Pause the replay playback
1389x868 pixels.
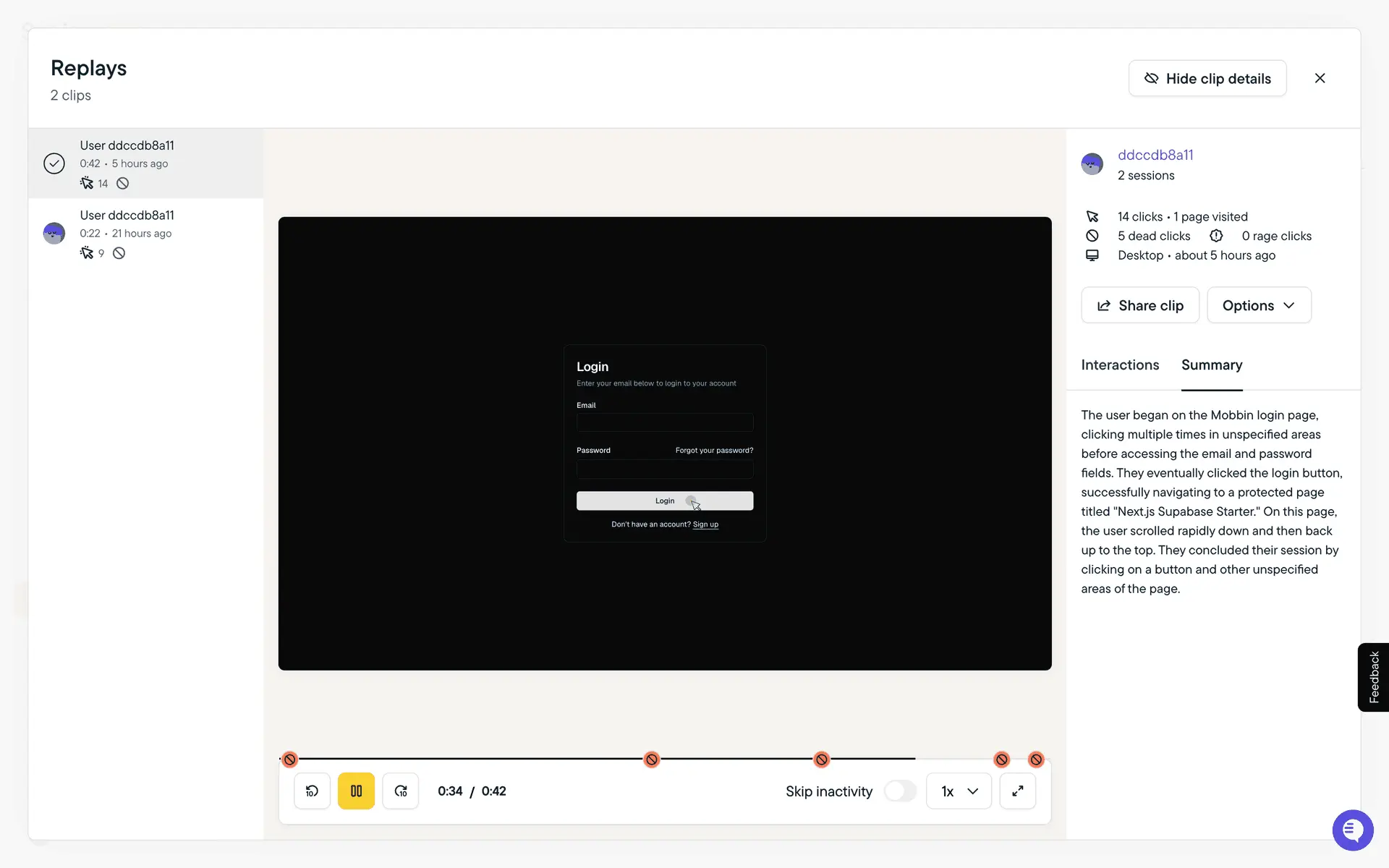pos(356,791)
